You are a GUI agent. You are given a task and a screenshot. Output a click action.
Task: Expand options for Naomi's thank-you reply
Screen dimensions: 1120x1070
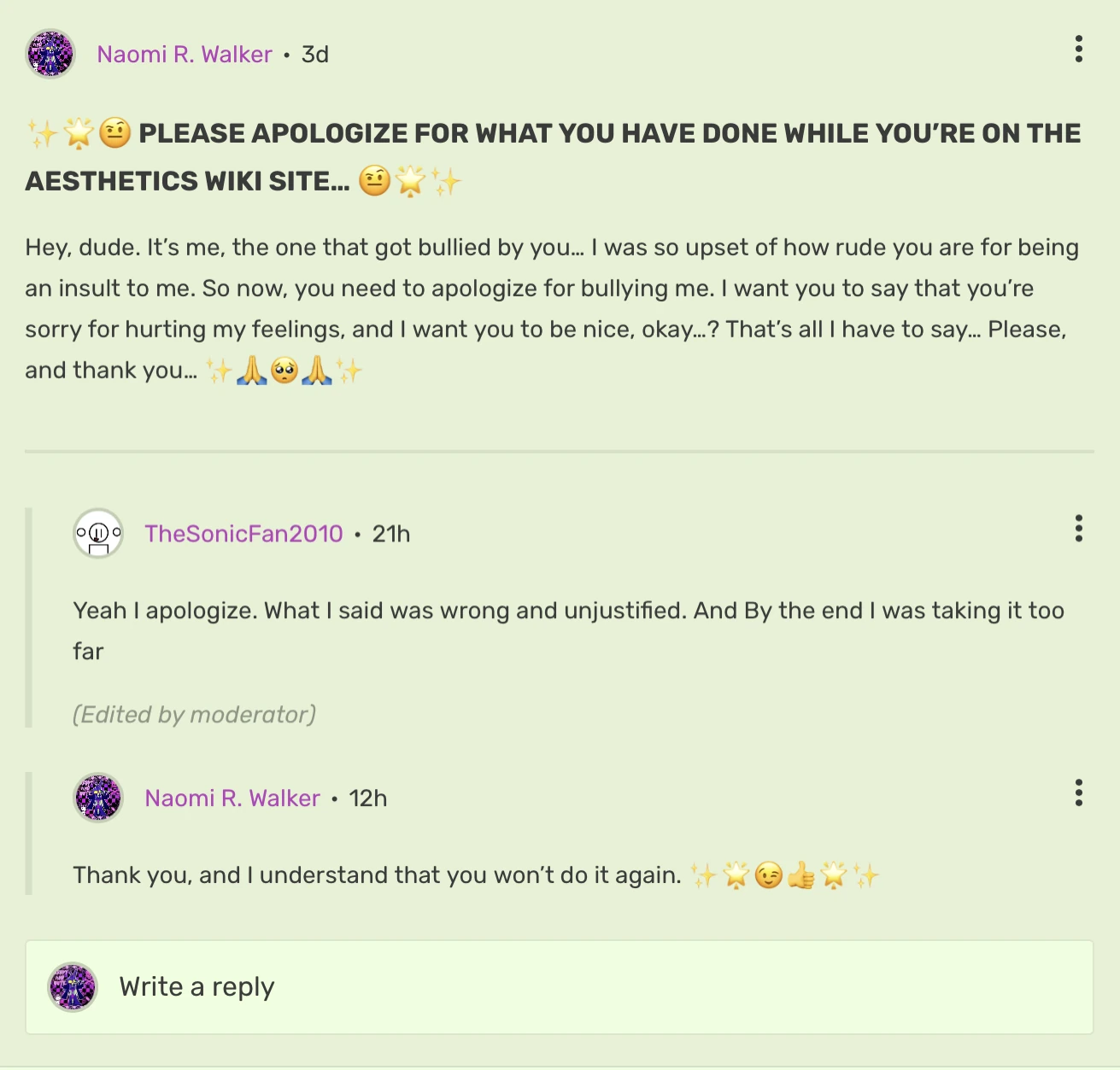[x=1080, y=794]
